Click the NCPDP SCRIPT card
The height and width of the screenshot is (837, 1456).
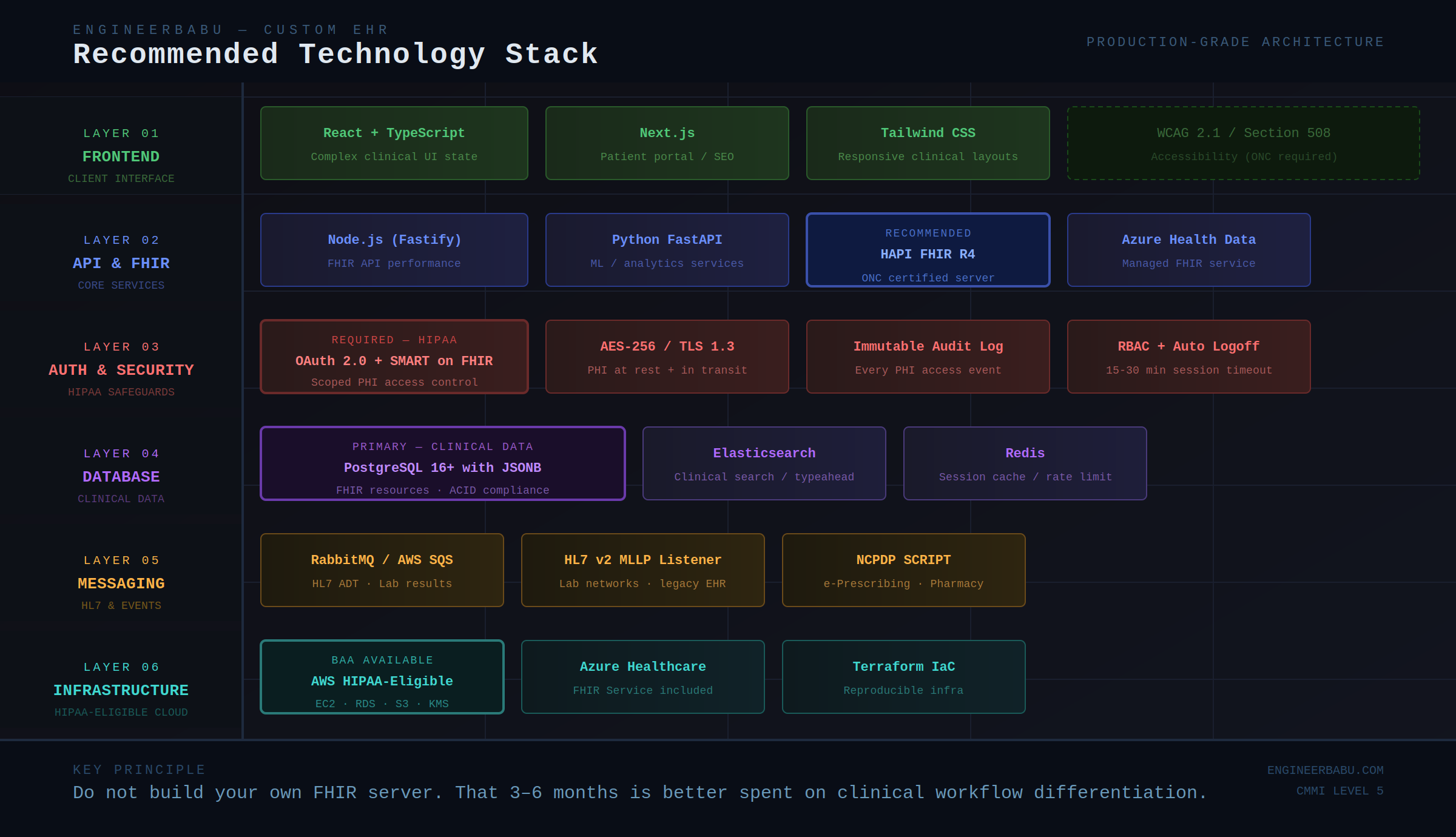(904, 570)
